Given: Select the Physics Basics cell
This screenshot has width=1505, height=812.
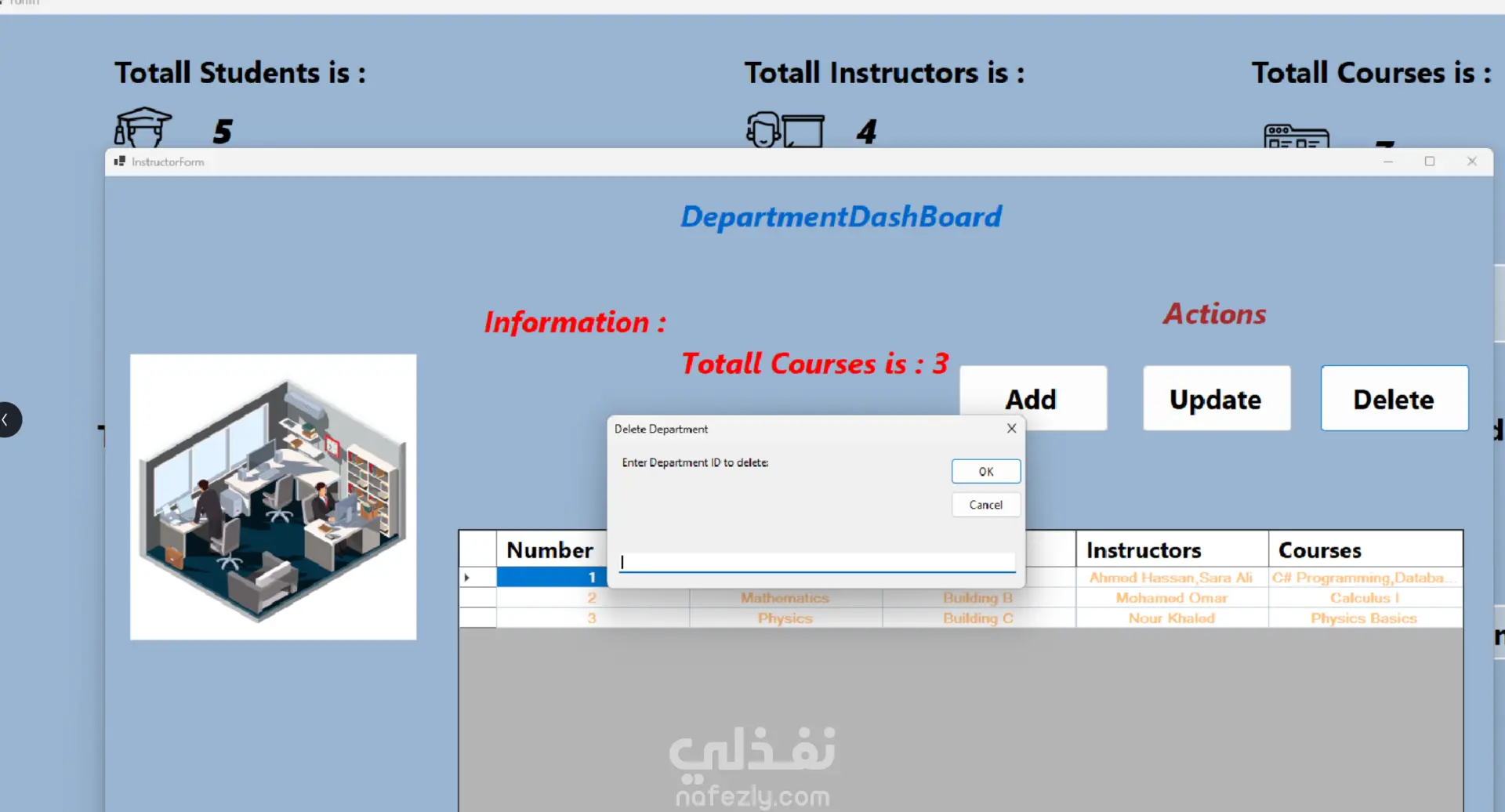Looking at the screenshot, I should click(1365, 618).
